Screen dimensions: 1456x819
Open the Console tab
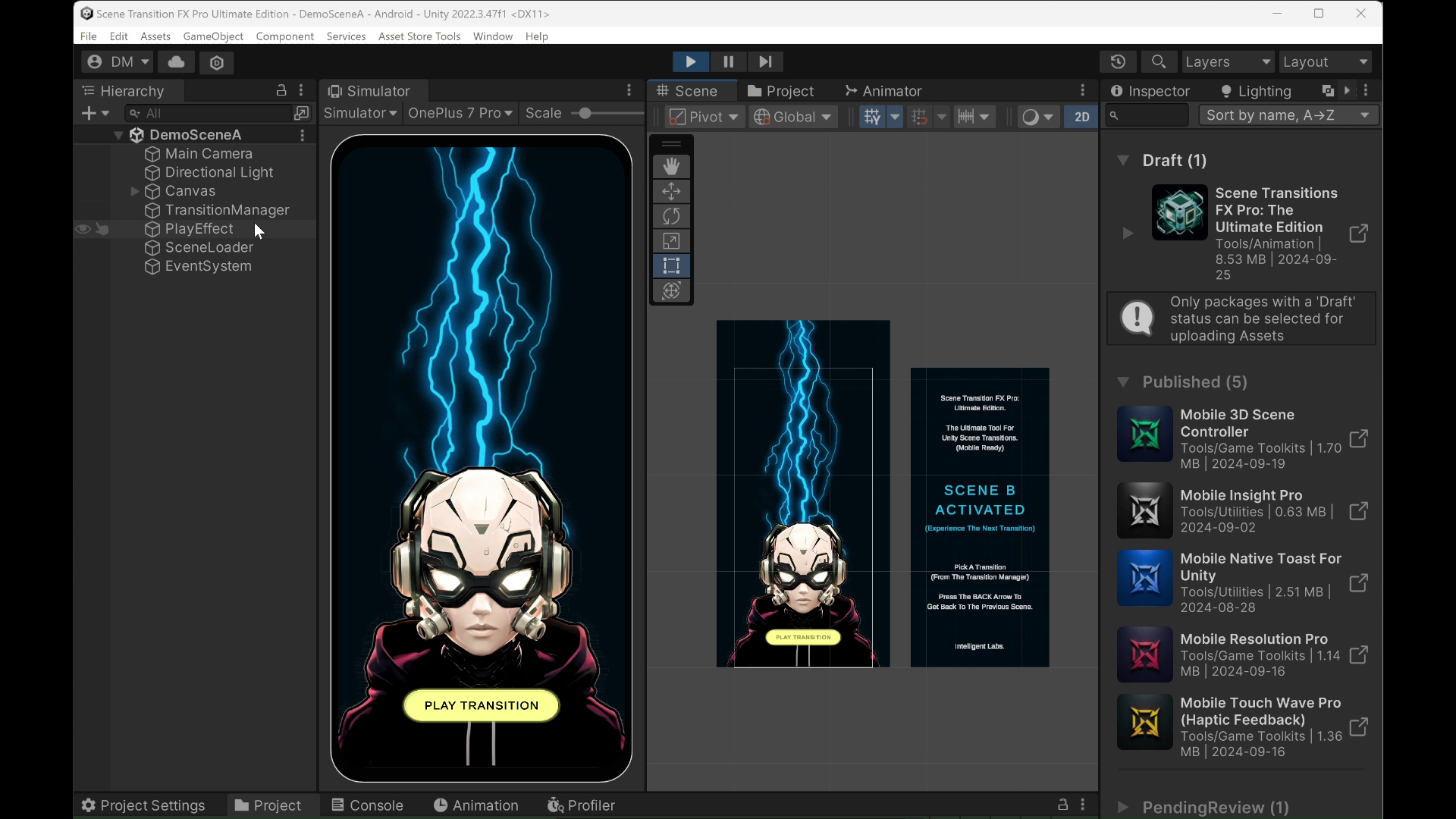tap(367, 805)
